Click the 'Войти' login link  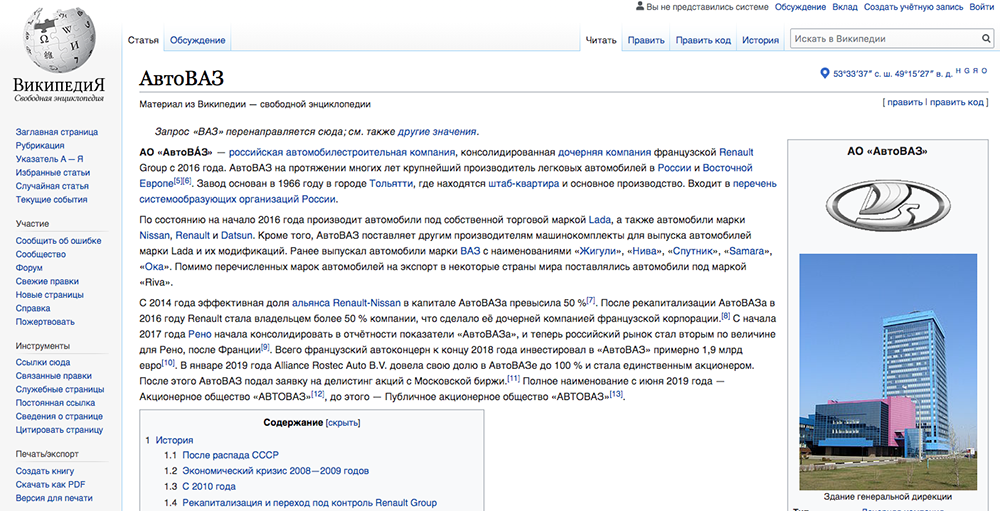click(981, 7)
